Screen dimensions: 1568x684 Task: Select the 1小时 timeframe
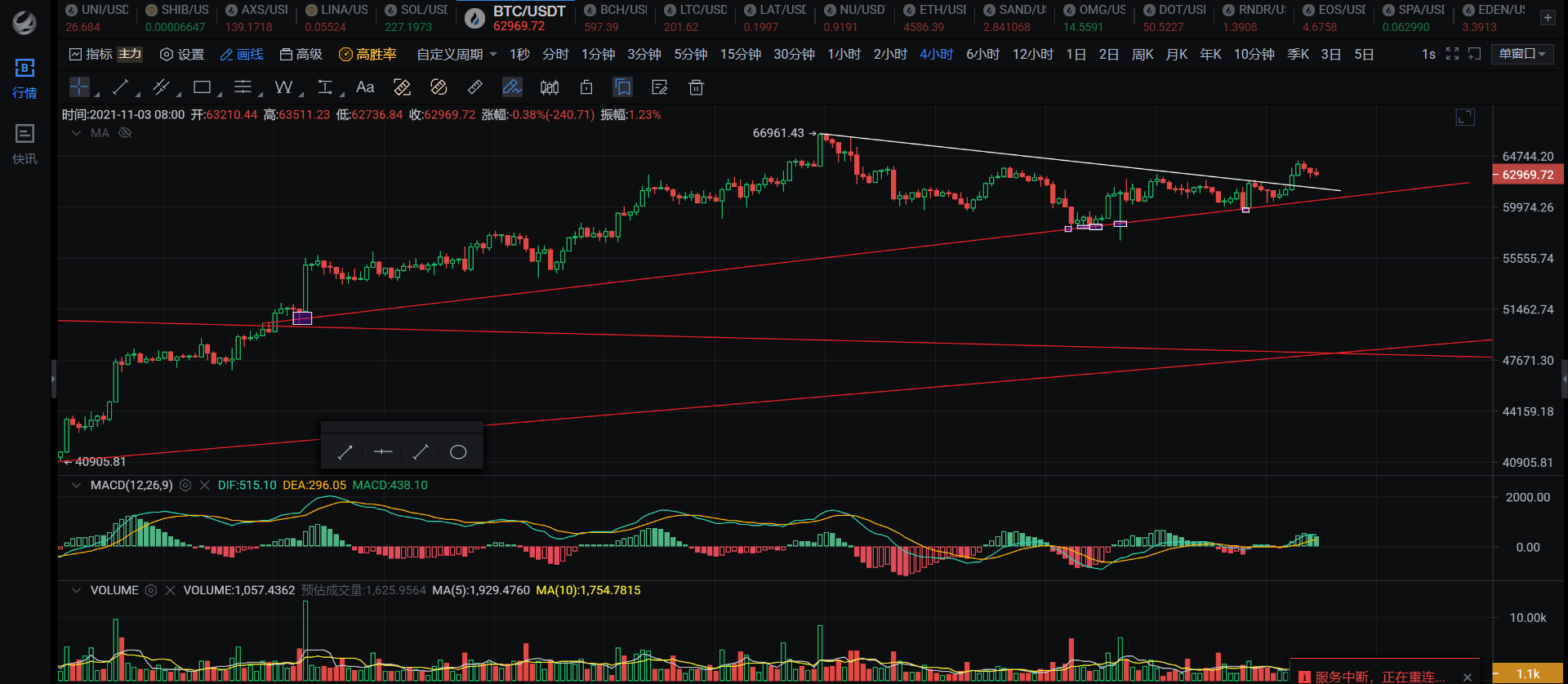tap(844, 55)
